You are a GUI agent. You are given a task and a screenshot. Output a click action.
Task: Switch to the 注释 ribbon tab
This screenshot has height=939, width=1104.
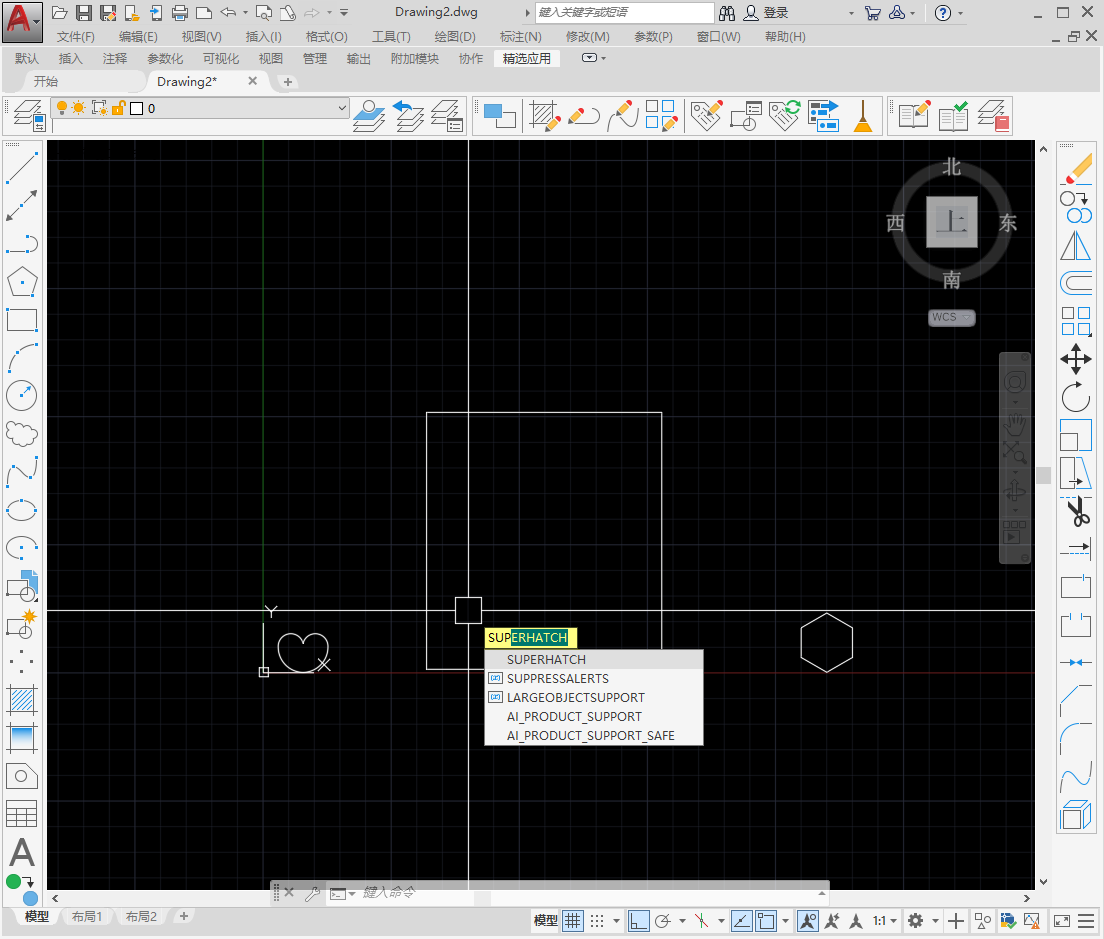114,58
